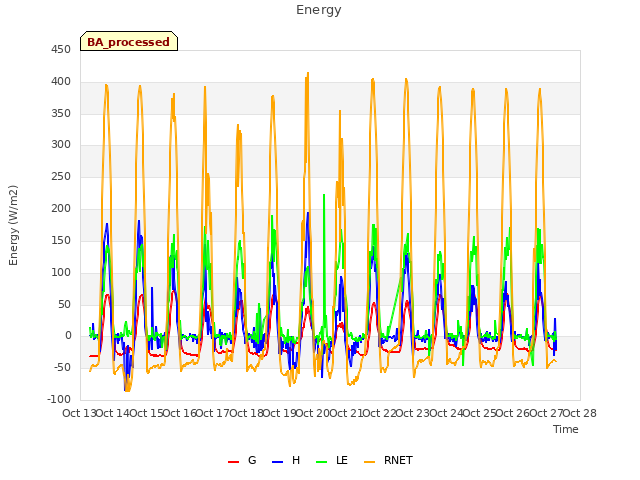The width and height of the screenshot is (640, 480).
Task: Click the -50 y-axis tick label
Action: (62, 367)
